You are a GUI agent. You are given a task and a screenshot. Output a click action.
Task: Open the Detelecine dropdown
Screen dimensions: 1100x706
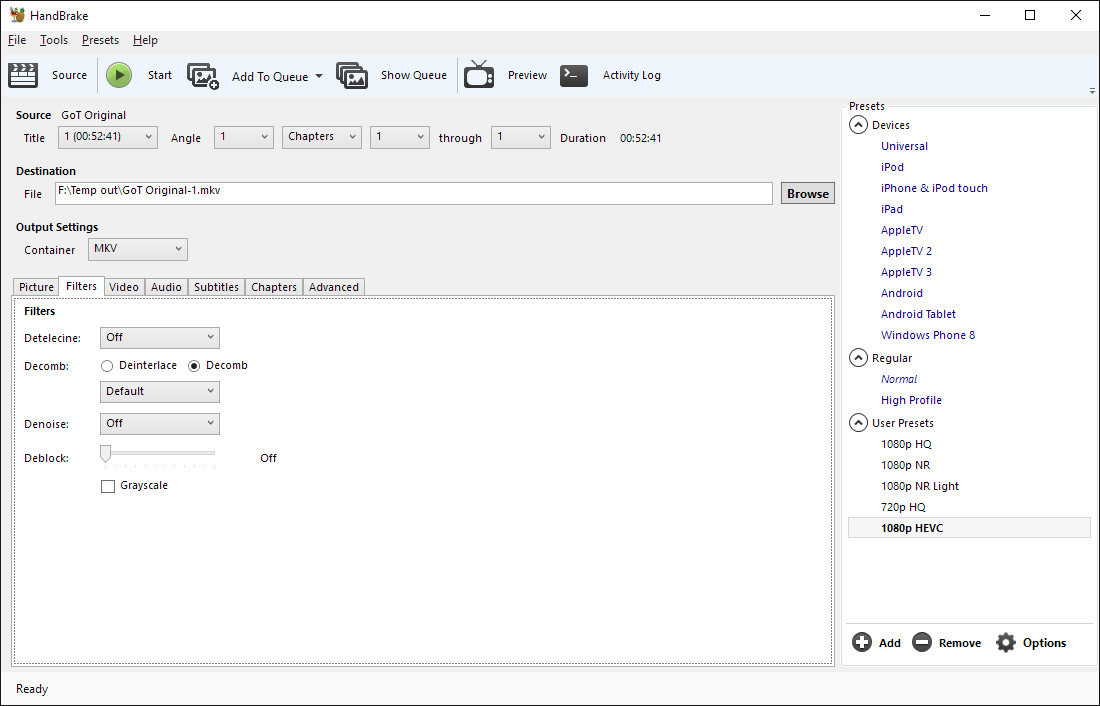[x=159, y=338]
